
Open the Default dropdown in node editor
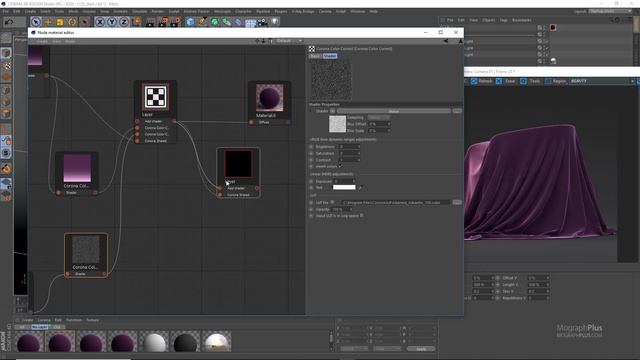(x=289, y=41)
